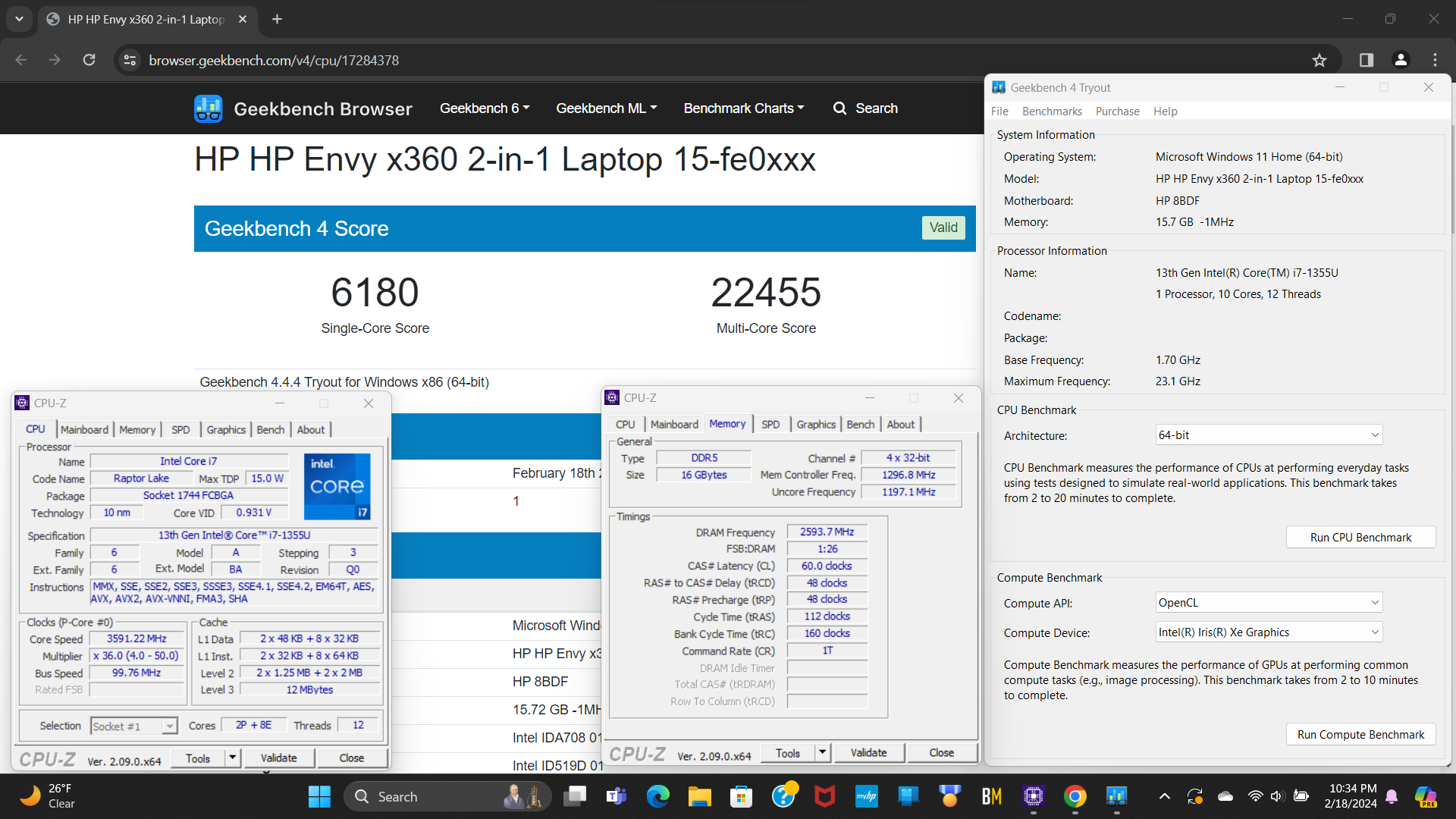Open the Benchmarks menu in Geekbench 4

point(1052,111)
